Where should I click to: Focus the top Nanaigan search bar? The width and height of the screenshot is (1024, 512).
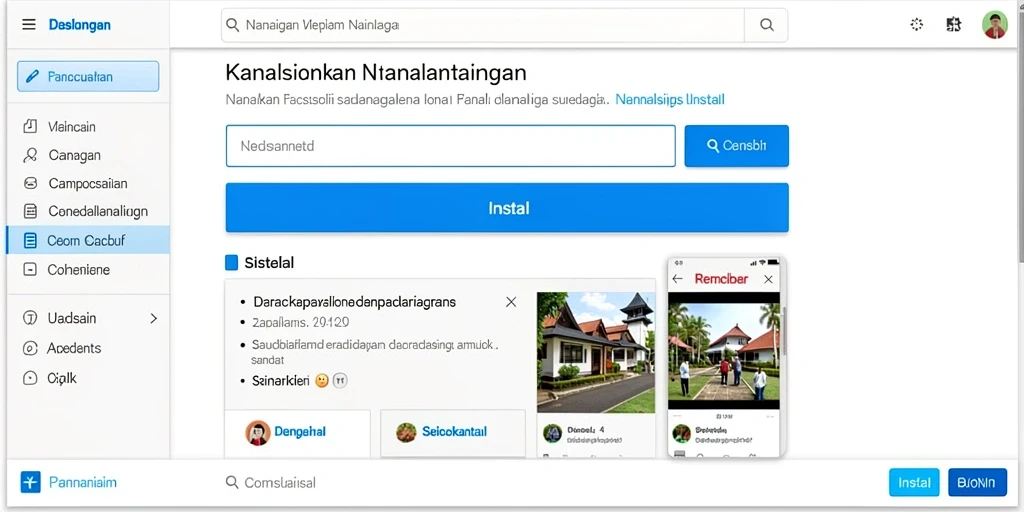483,25
